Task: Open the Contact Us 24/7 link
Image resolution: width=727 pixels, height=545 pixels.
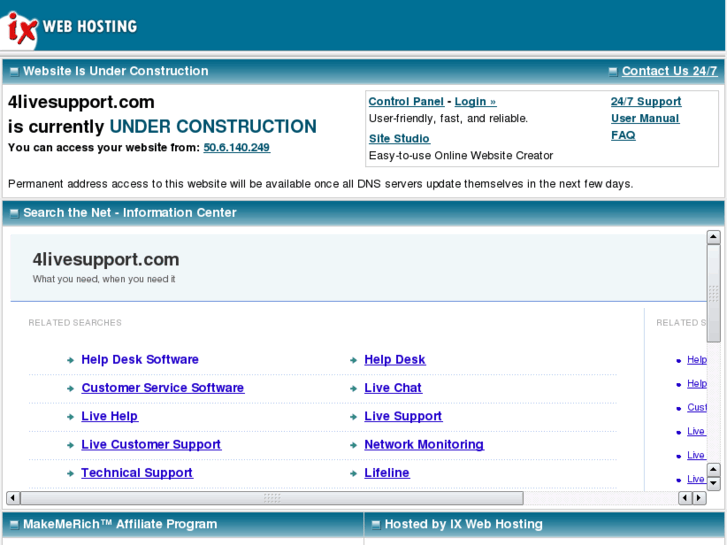Action: 669,71
